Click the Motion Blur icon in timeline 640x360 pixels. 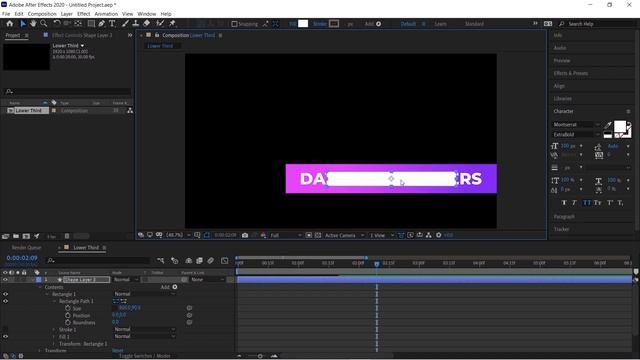(x=211, y=260)
